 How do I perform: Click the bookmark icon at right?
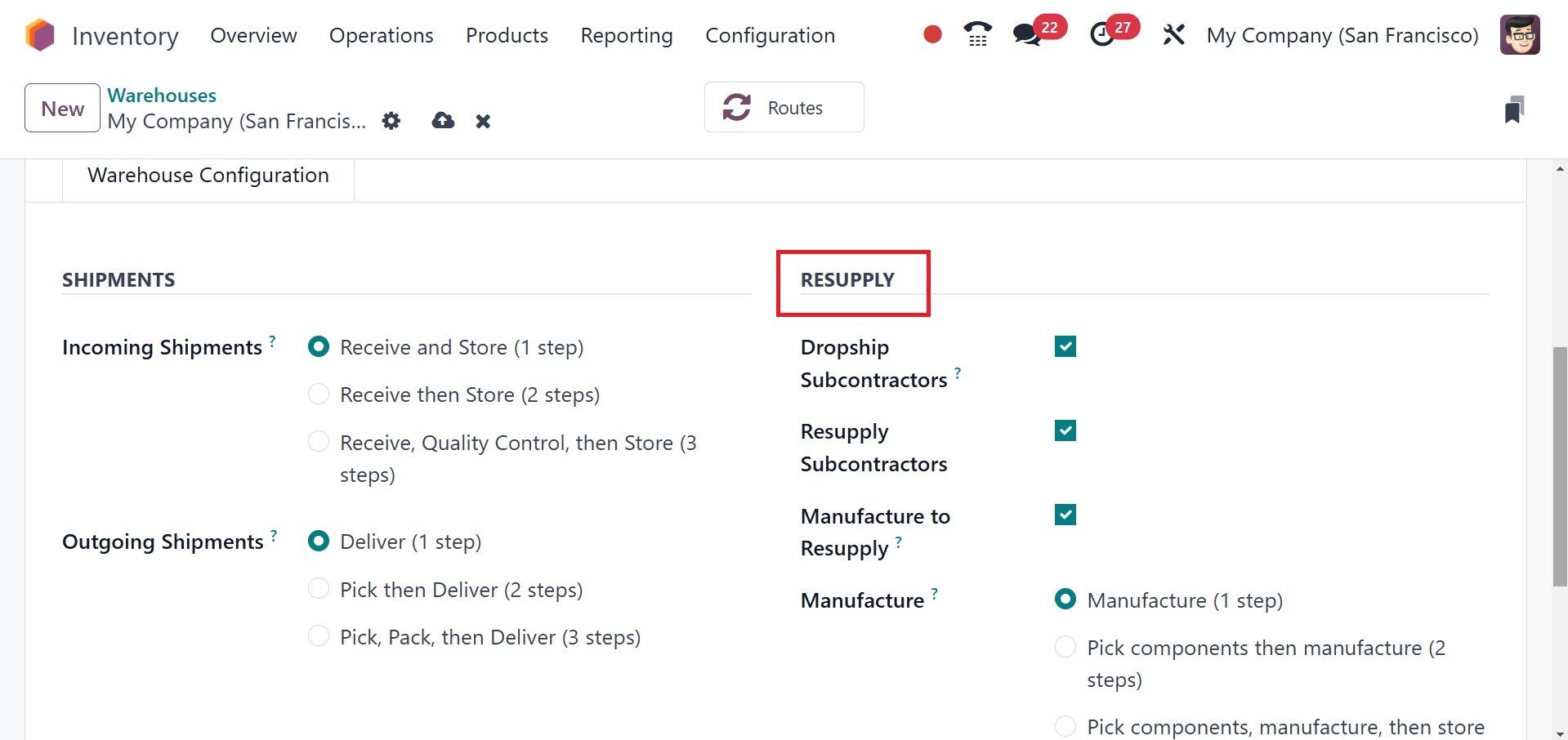[x=1514, y=109]
